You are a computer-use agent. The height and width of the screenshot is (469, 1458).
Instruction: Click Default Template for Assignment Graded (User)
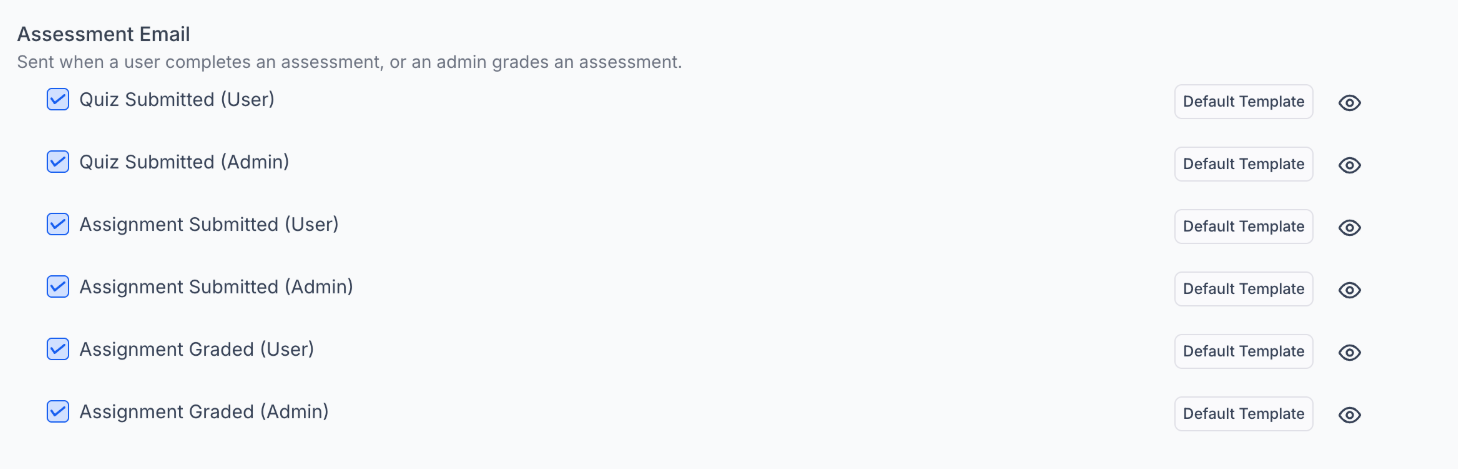pyautogui.click(x=1243, y=352)
